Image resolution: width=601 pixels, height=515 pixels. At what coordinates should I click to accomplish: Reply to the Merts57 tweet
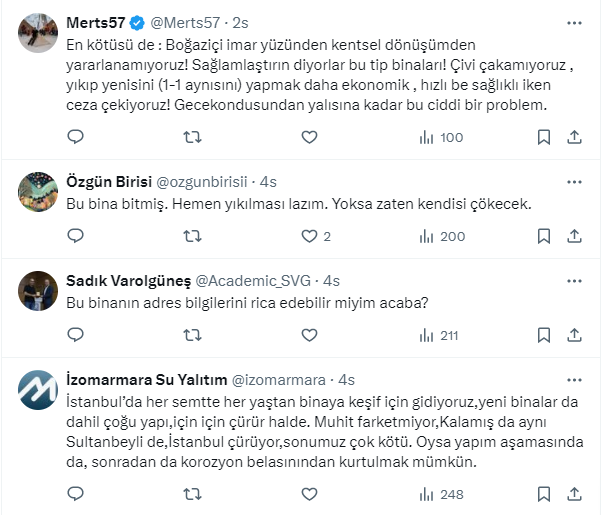pos(74,137)
